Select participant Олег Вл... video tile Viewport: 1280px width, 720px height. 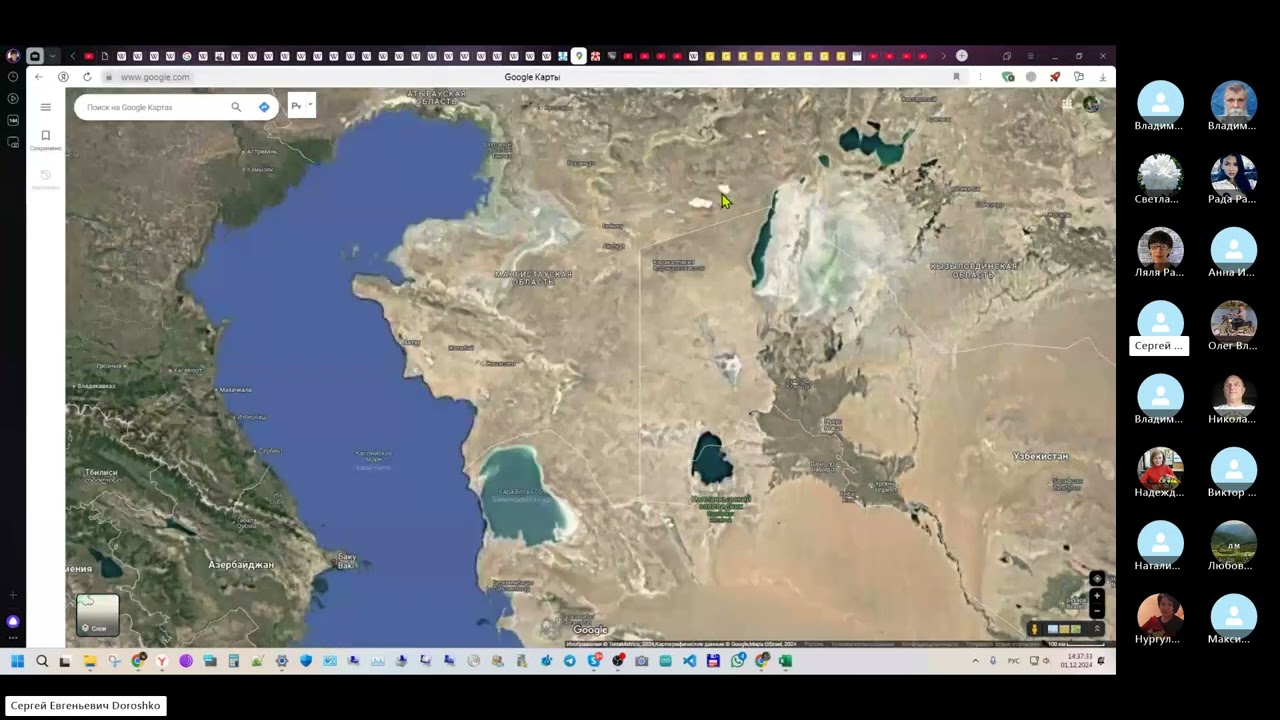coord(1233,325)
